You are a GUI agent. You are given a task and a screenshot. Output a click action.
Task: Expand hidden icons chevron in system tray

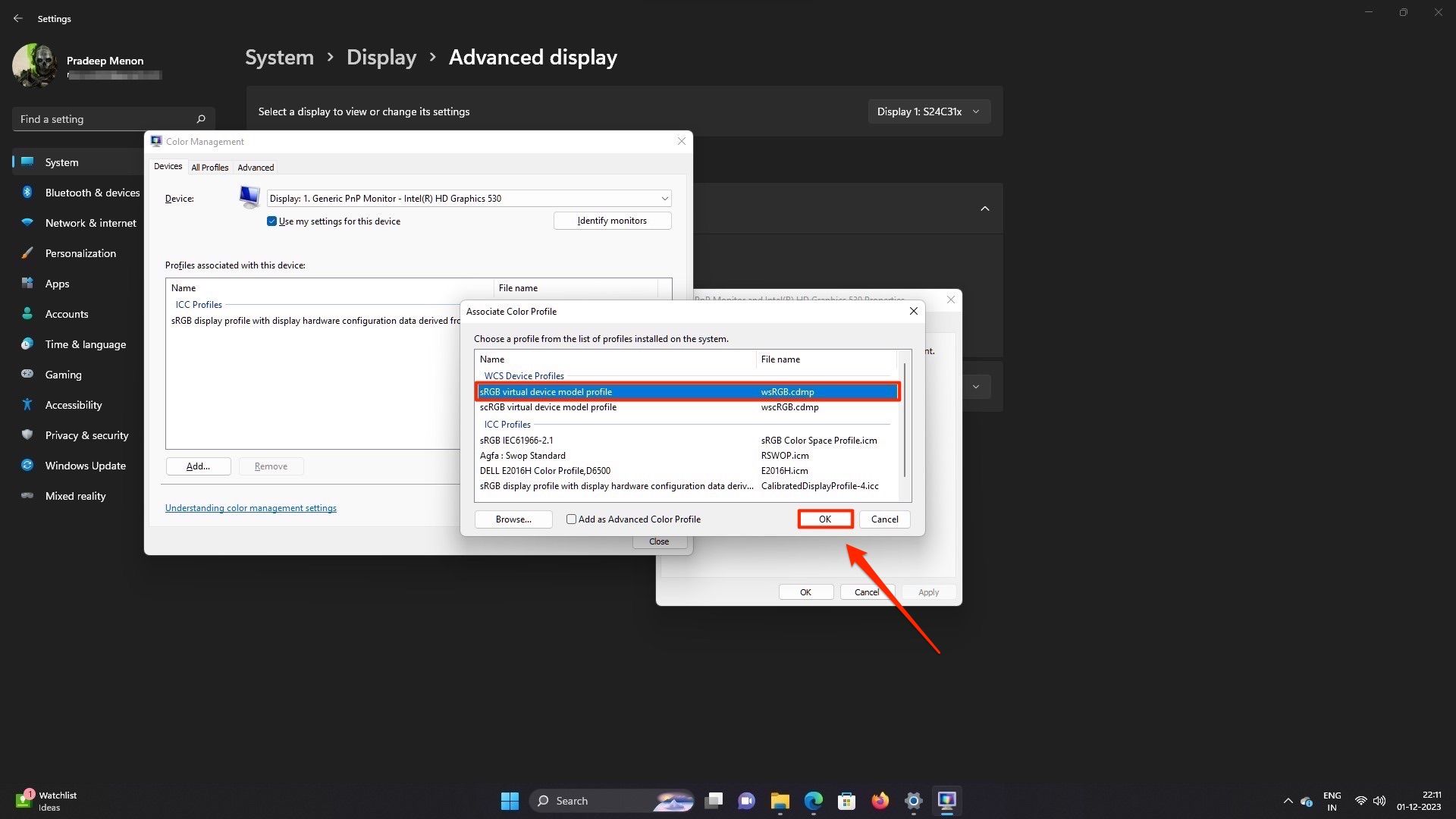(x=1288, y=800)
